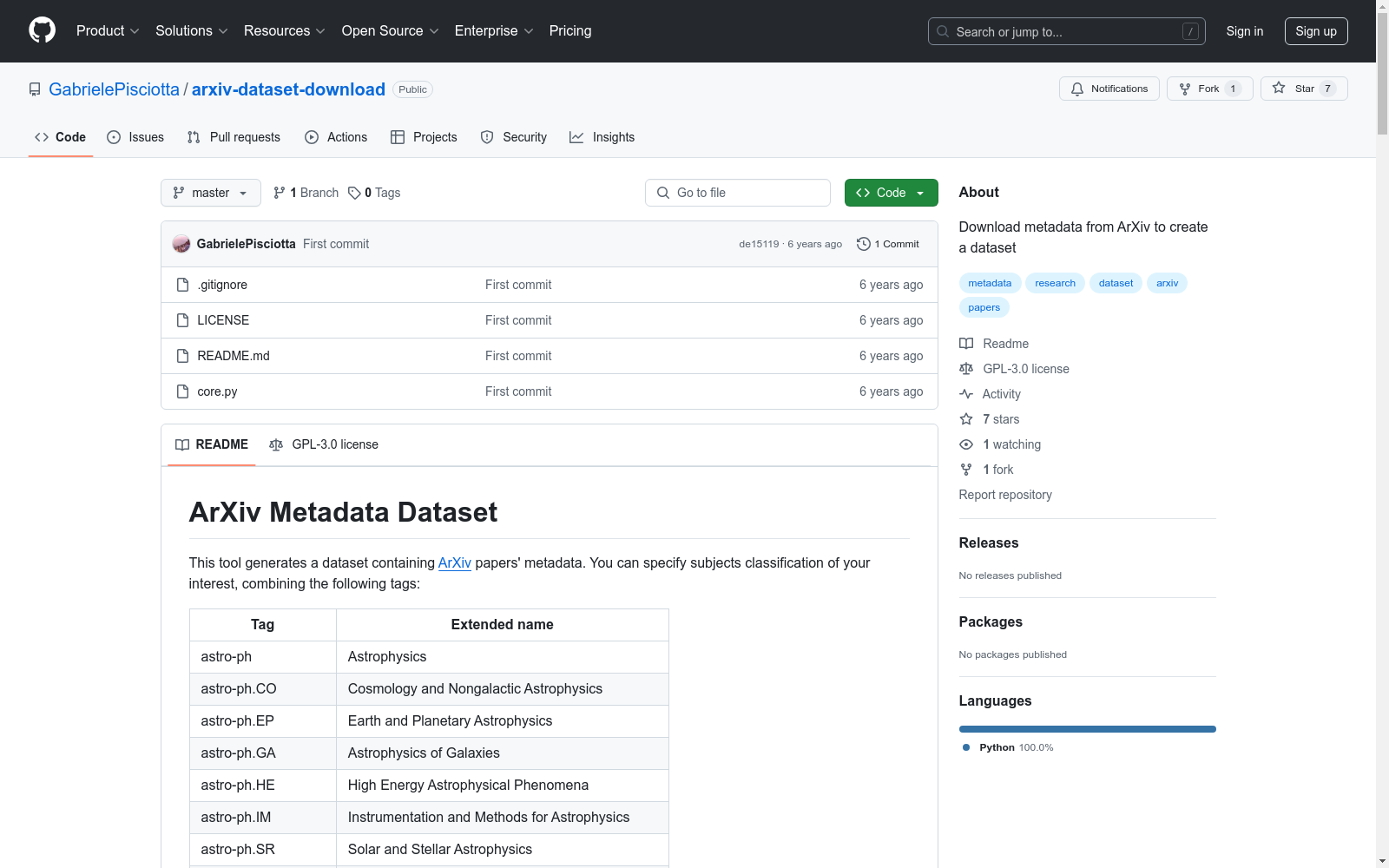Click the Report repository link
The height and width of the screenshot is (868, 1389).
(1005, 495)
